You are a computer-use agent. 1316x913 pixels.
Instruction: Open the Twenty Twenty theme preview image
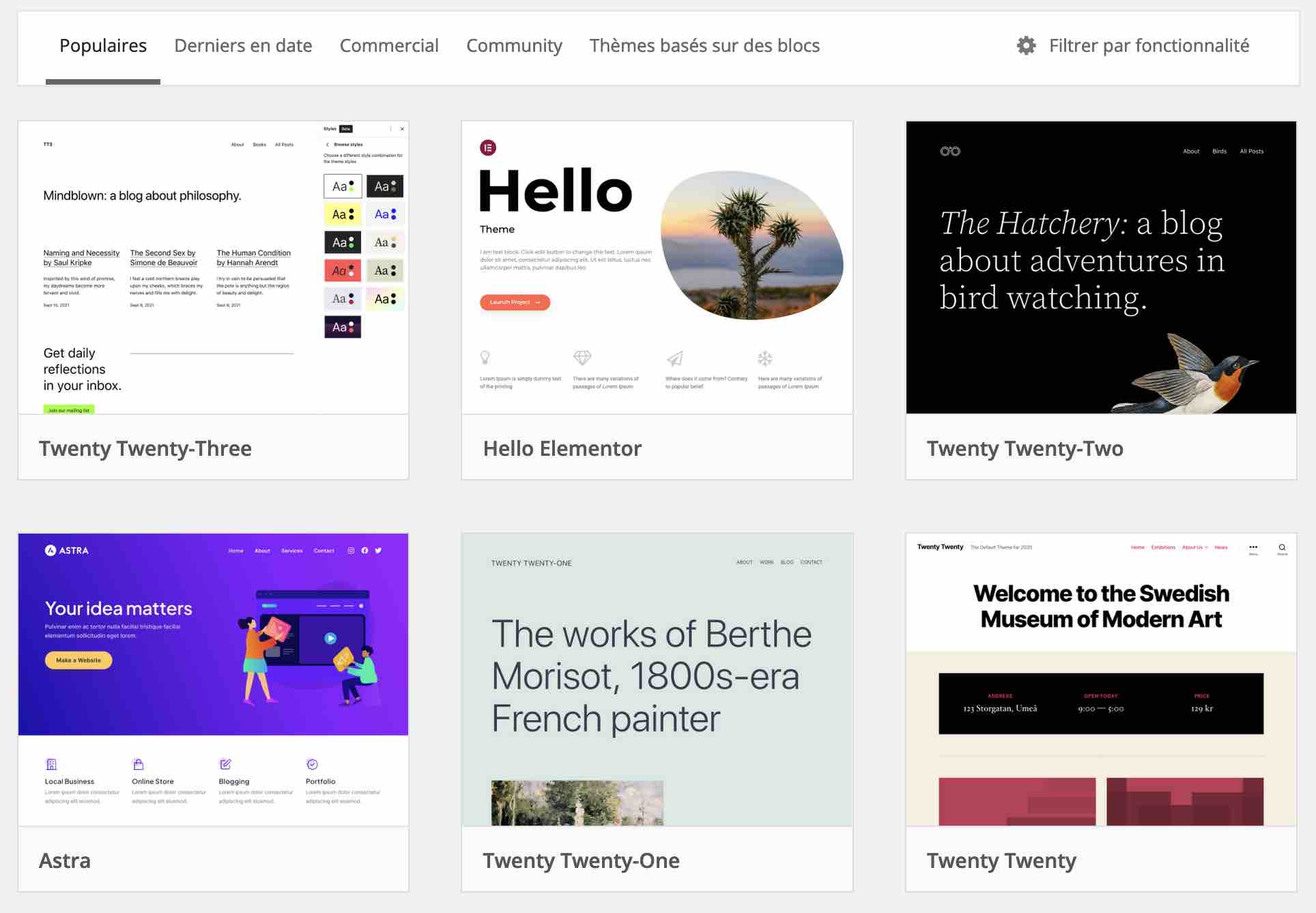coord(1101,680)
